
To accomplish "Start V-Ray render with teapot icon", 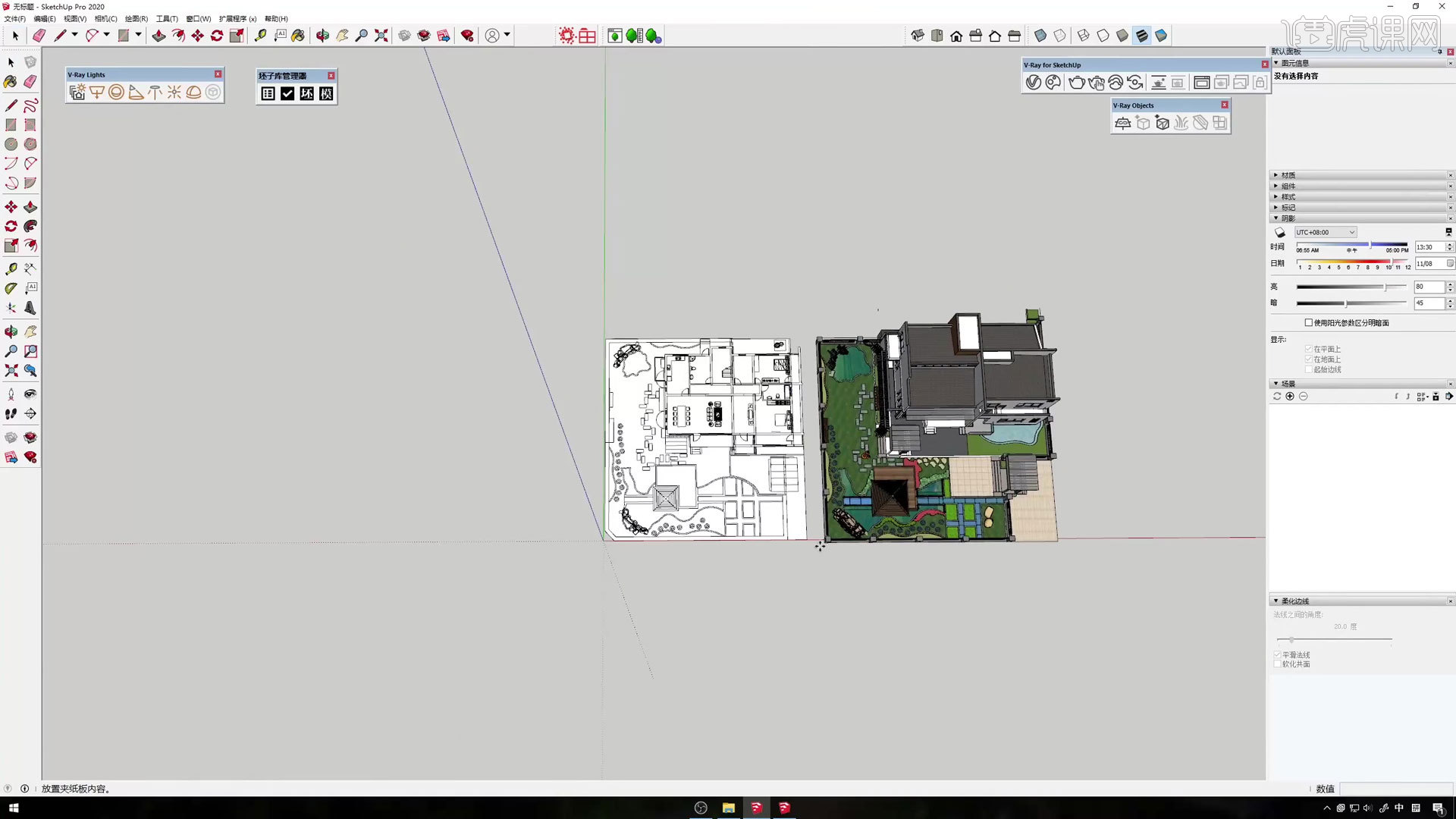I will click(x=1077, y=83).
